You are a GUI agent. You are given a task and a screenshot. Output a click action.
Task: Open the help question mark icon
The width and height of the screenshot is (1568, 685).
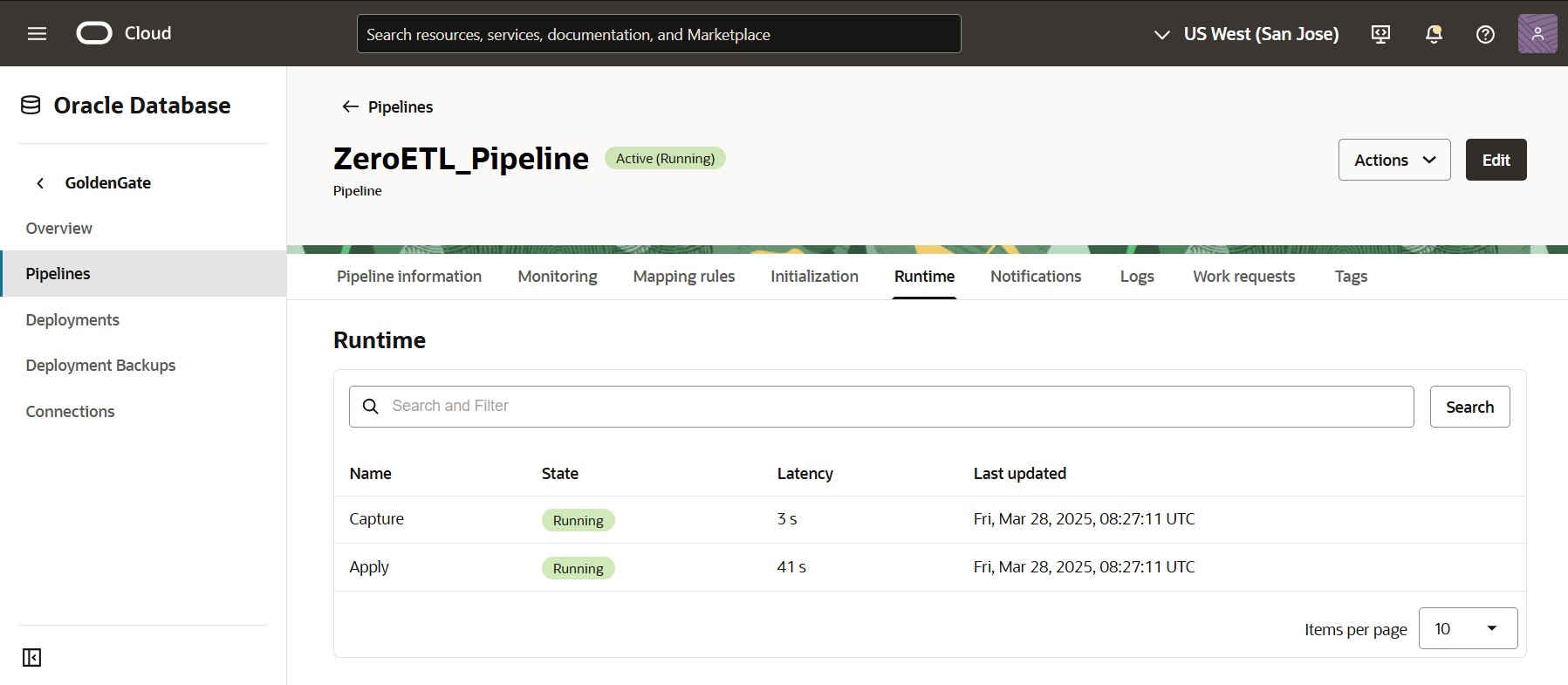tap(1485, 34)
